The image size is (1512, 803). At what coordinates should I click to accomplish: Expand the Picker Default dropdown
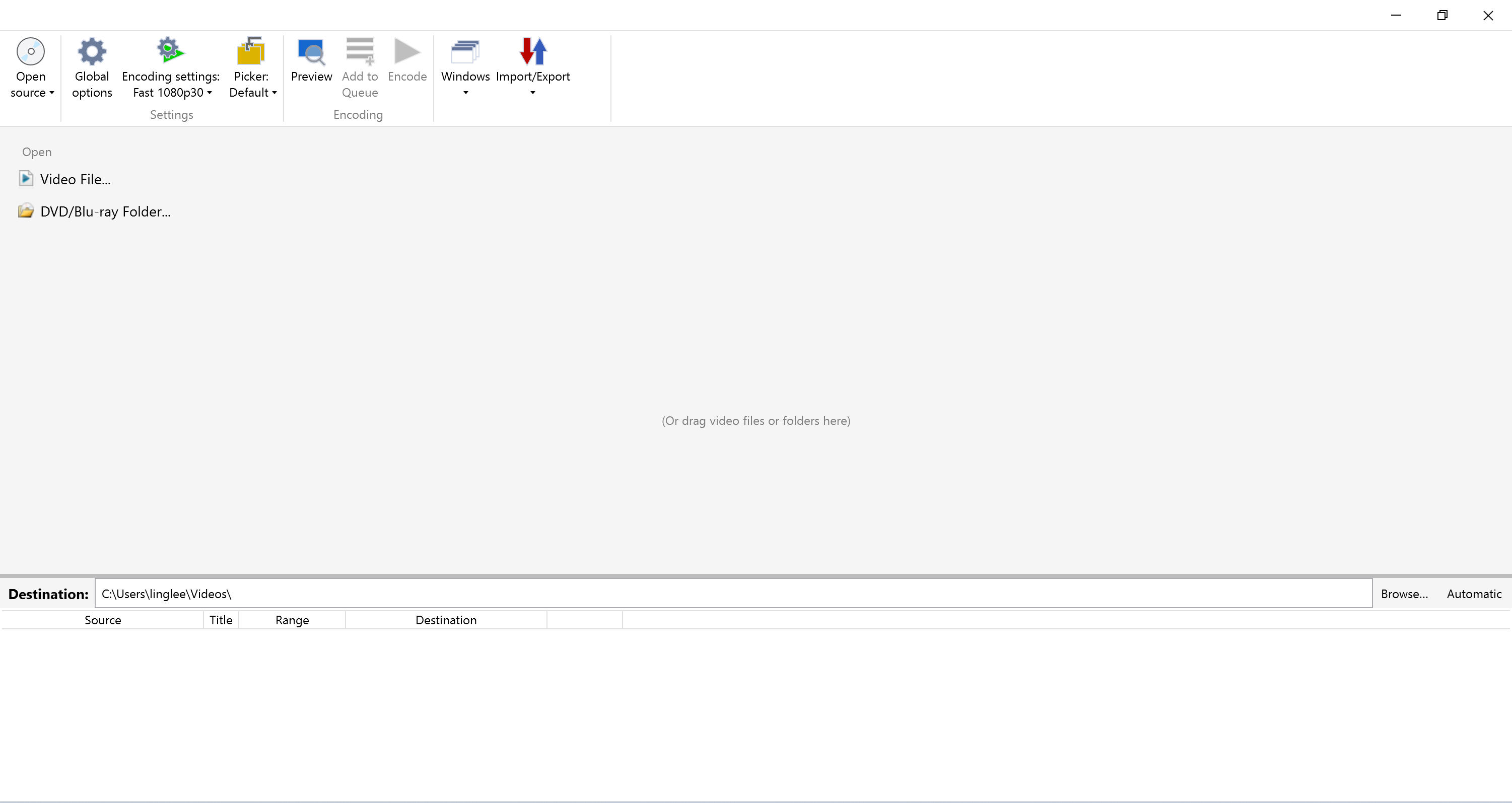pyautogui.click(x=274, y=93)
